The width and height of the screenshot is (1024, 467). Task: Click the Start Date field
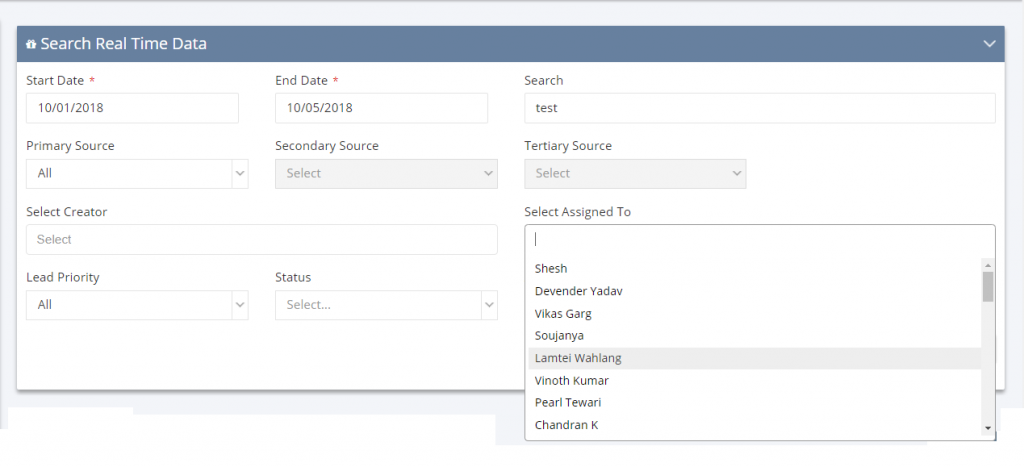point(133,108)
